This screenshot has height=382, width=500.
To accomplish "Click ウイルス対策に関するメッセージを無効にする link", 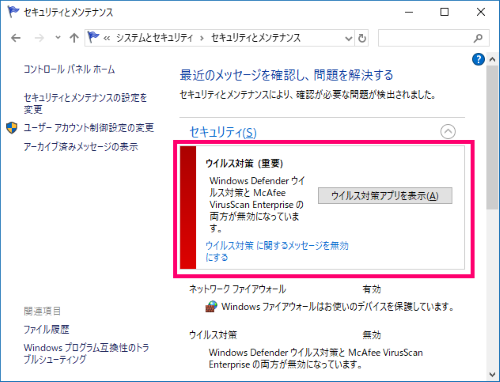I will pos(277,251).
